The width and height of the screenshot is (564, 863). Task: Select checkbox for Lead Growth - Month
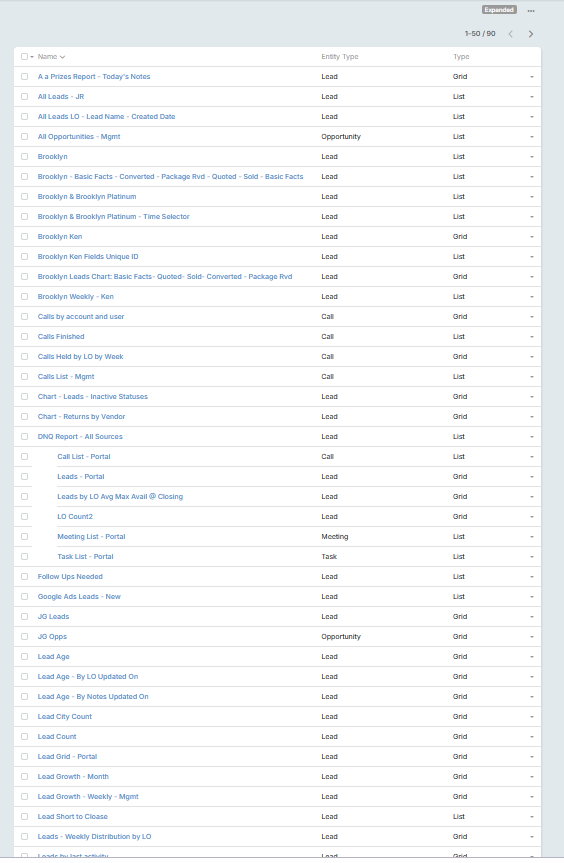point(24,777)
